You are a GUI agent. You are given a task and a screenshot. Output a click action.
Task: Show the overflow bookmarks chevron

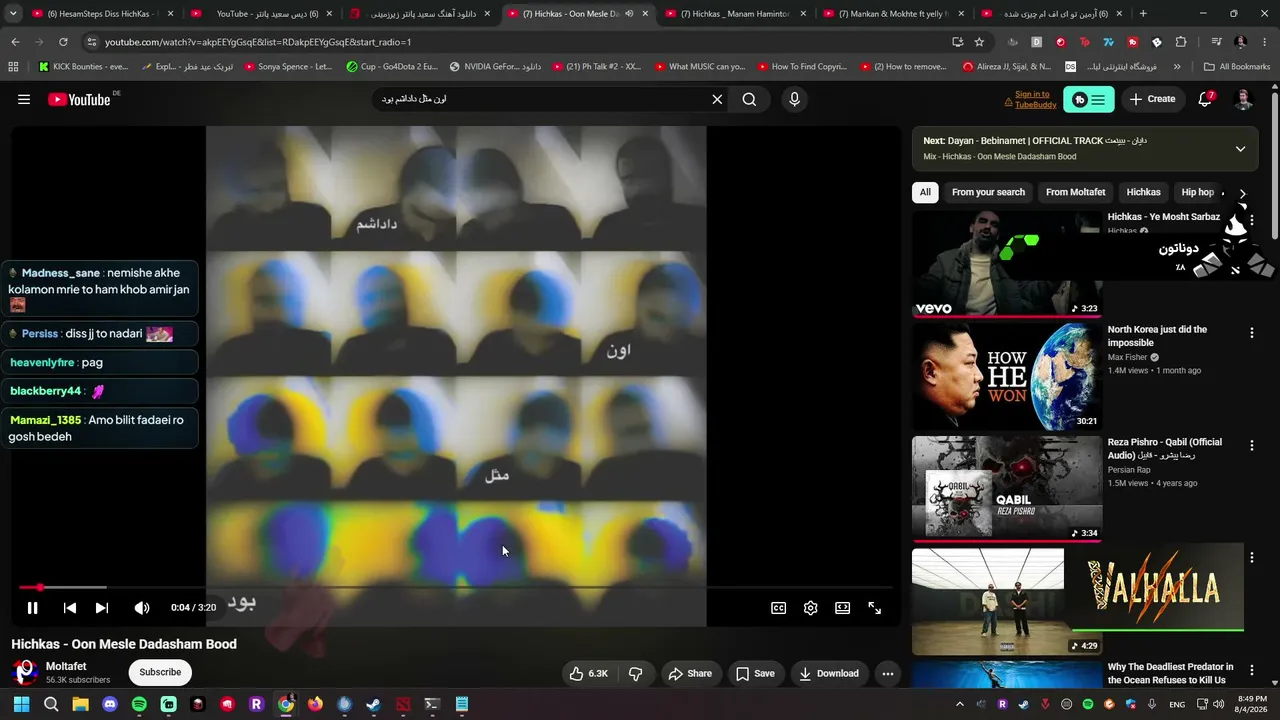click(x=1177, y=67)
